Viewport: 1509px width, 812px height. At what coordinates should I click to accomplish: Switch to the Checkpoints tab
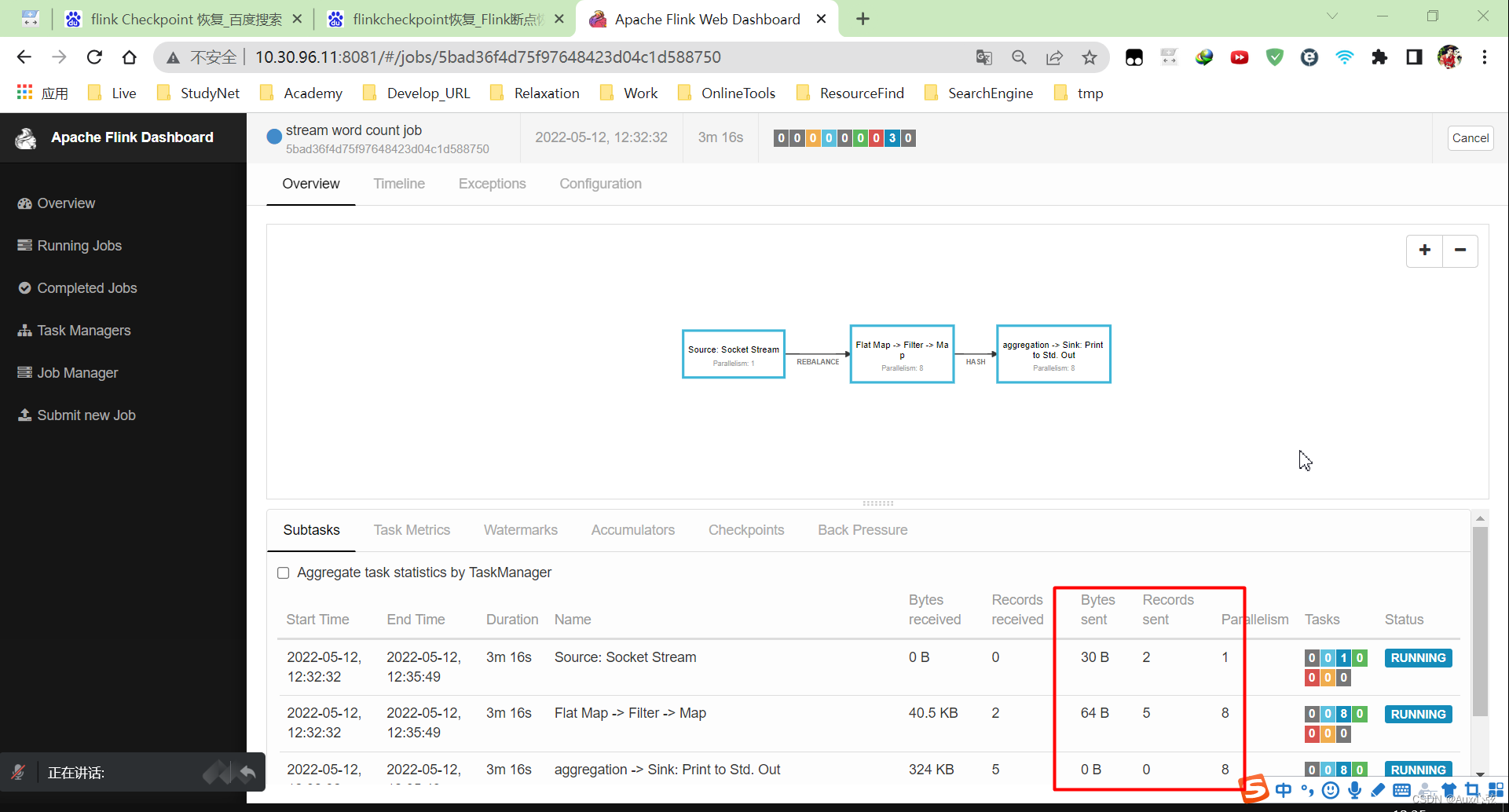pos(745,530)
